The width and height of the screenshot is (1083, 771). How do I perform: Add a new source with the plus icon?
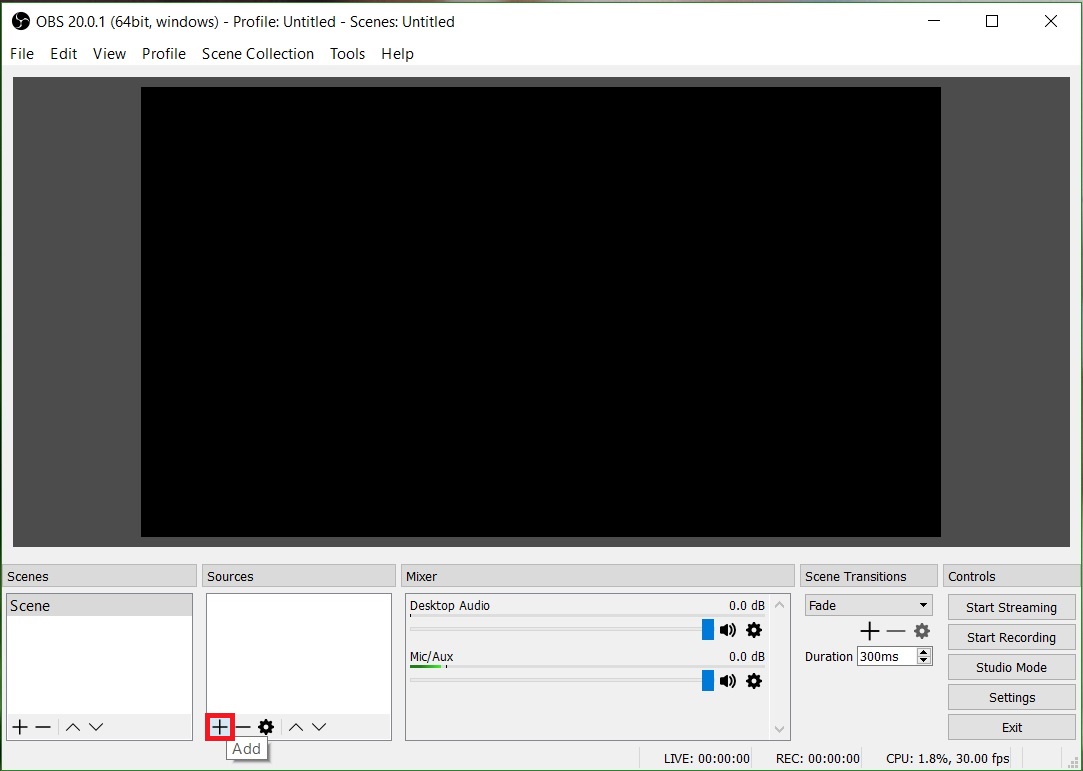point(219,727)
